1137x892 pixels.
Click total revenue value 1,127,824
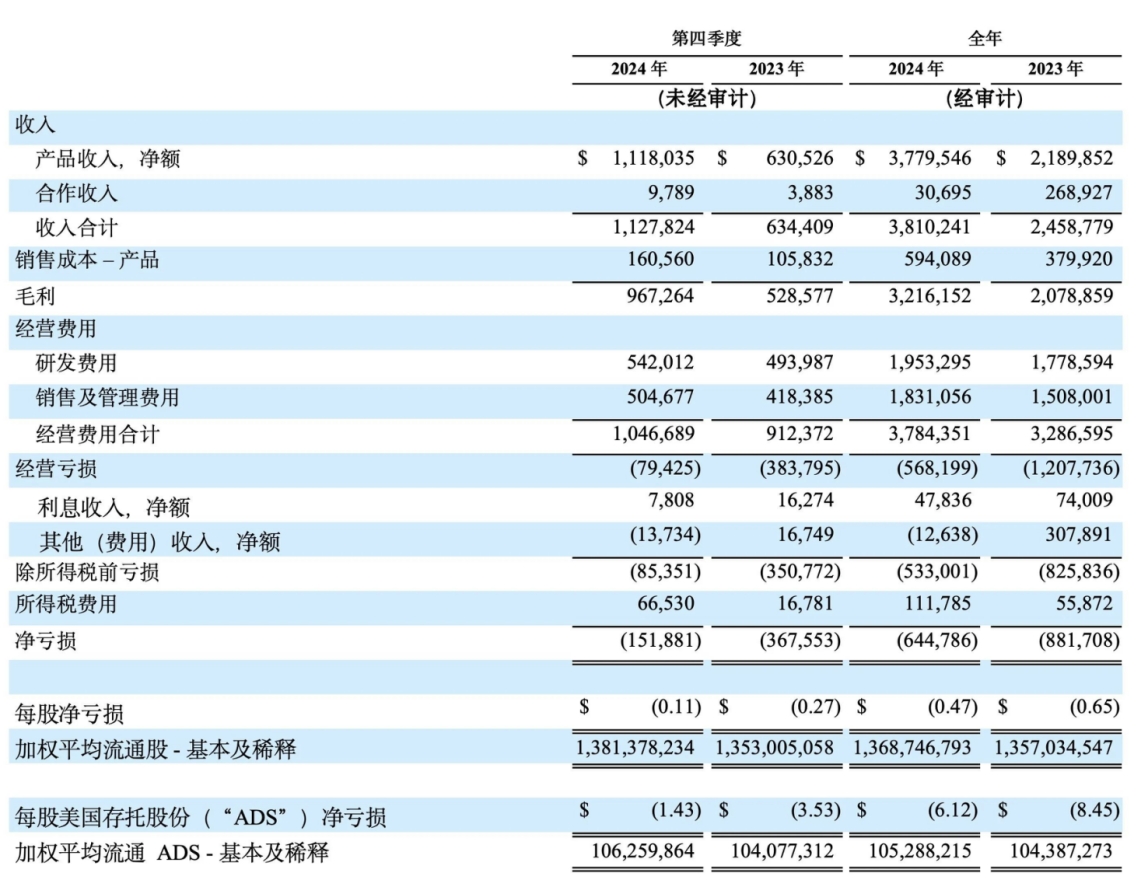653,227
